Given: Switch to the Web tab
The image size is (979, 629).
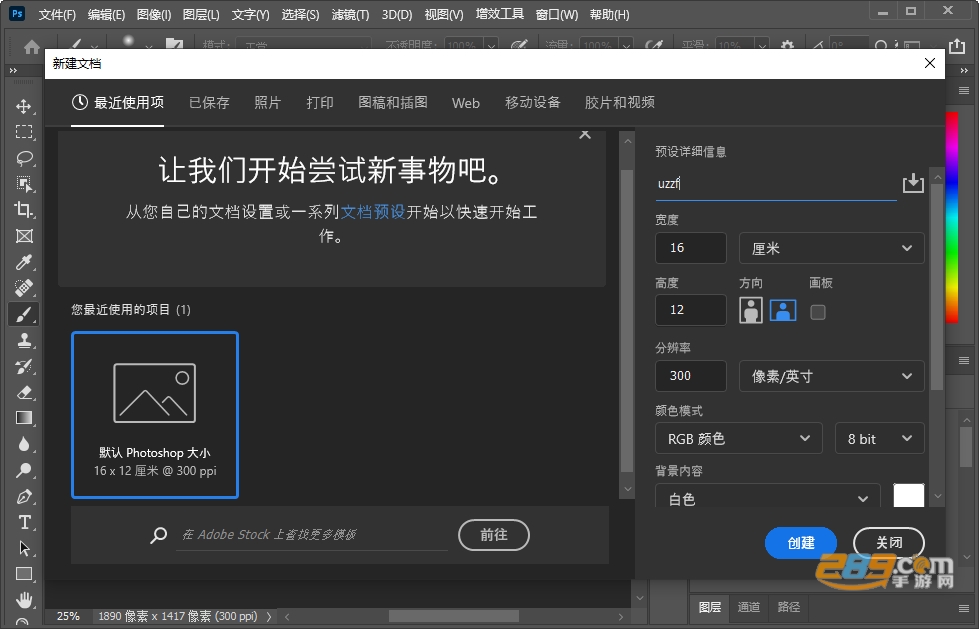Looking at the screenshot, I should [466, 103].
